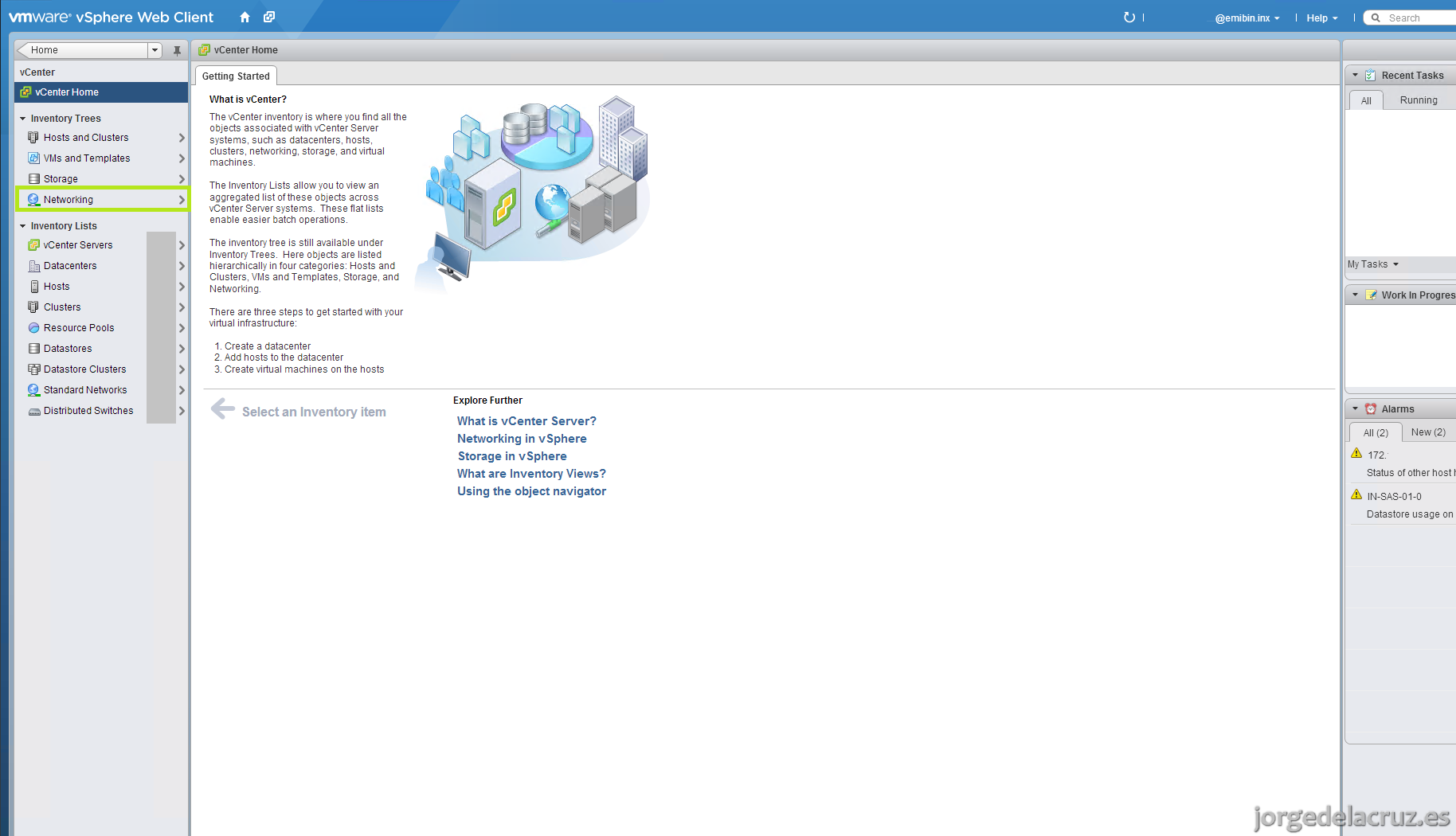Expand the Datastores list chevron
Viewport: 1456px width, 836px height.
click(182, 349)
